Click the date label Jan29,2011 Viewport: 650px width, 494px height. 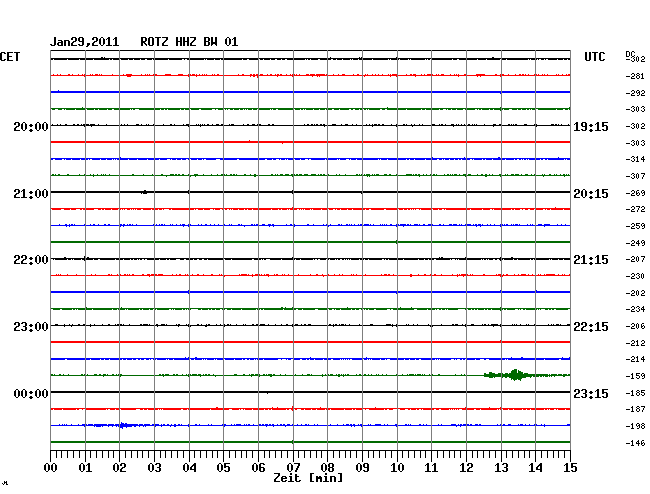tap(85, 42)
